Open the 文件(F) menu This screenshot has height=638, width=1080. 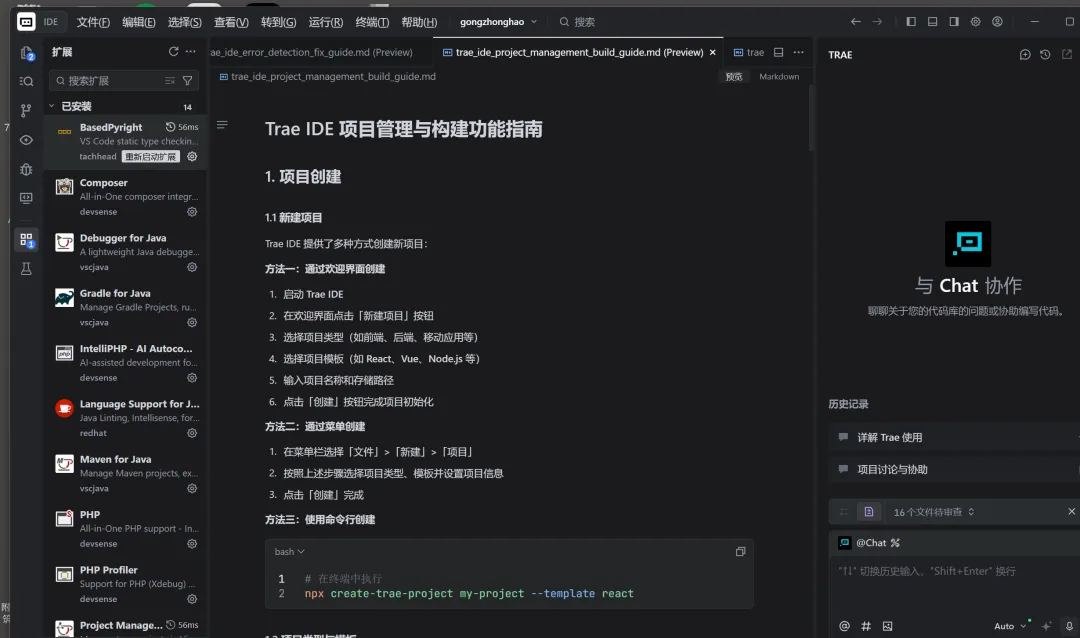(x=93, y=22)
